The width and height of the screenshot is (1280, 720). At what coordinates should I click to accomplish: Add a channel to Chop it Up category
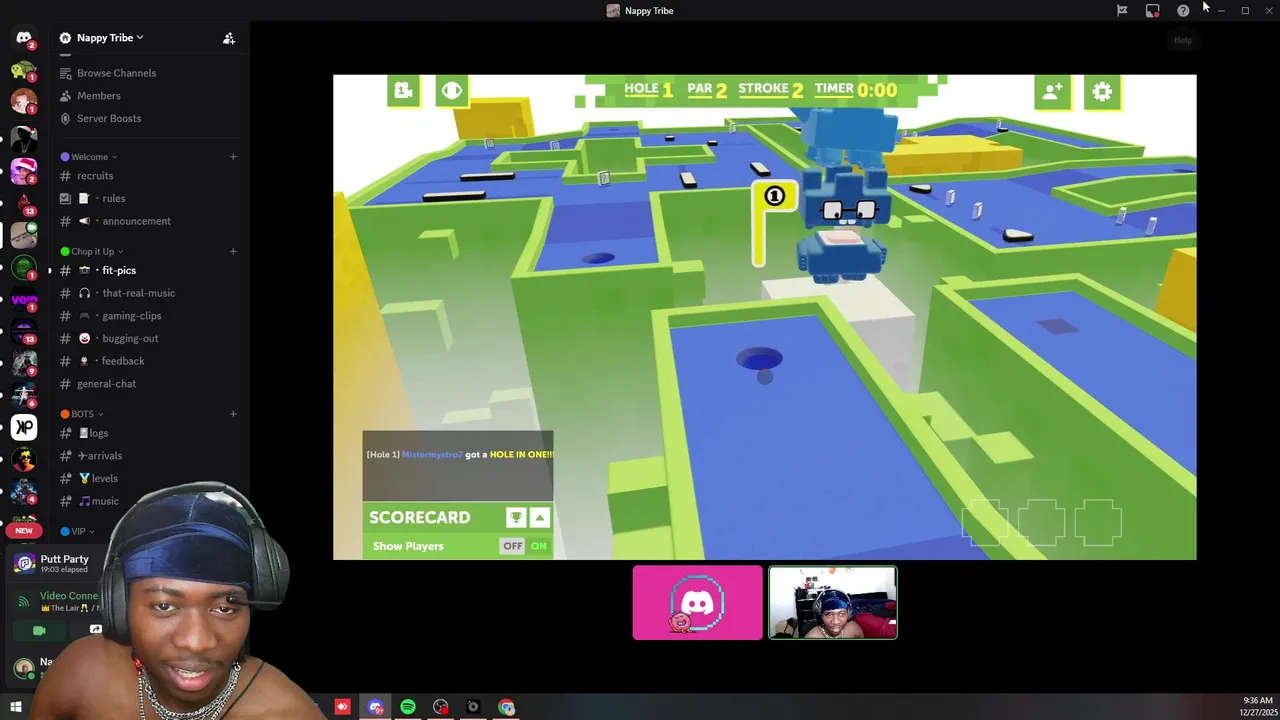[x=233, y=252]
